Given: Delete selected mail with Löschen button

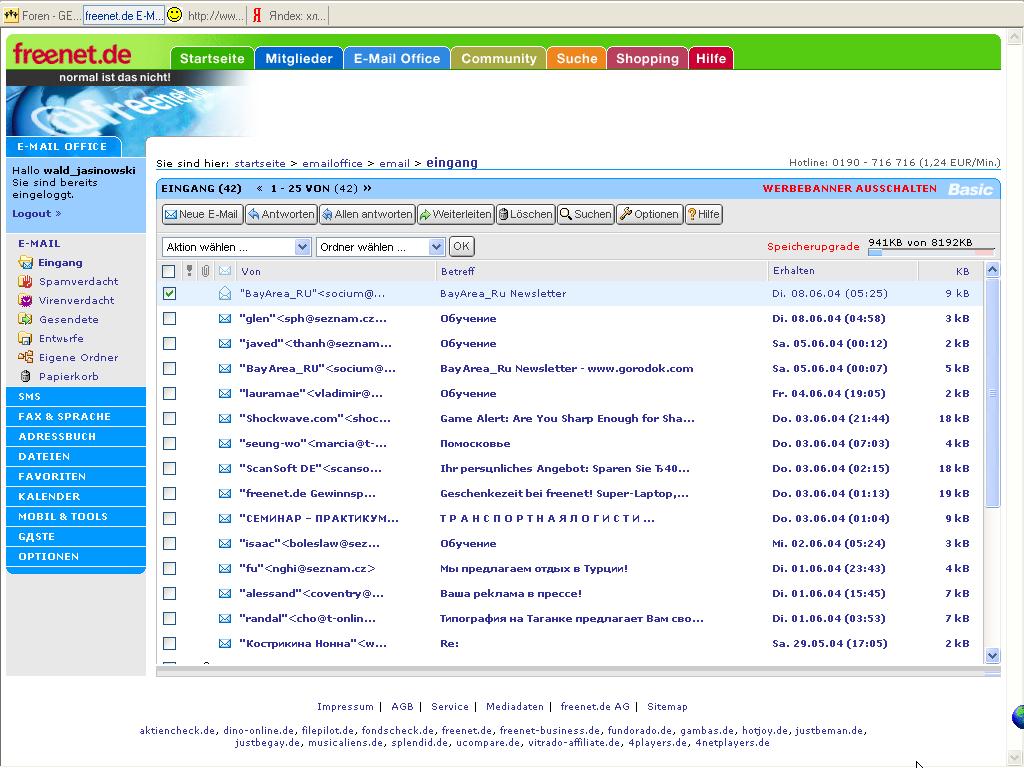Looking at the screenshot, I should pos(526,214).
